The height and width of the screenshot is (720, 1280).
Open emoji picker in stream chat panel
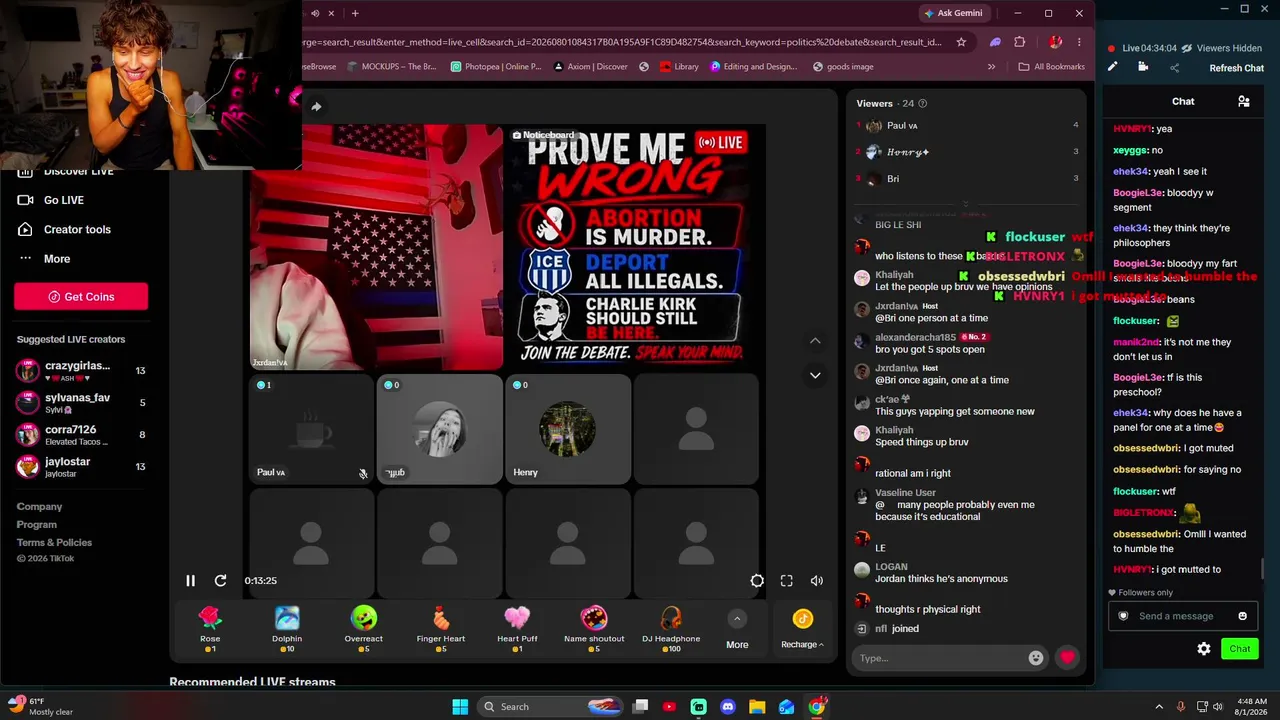[x=1243, y=616]
